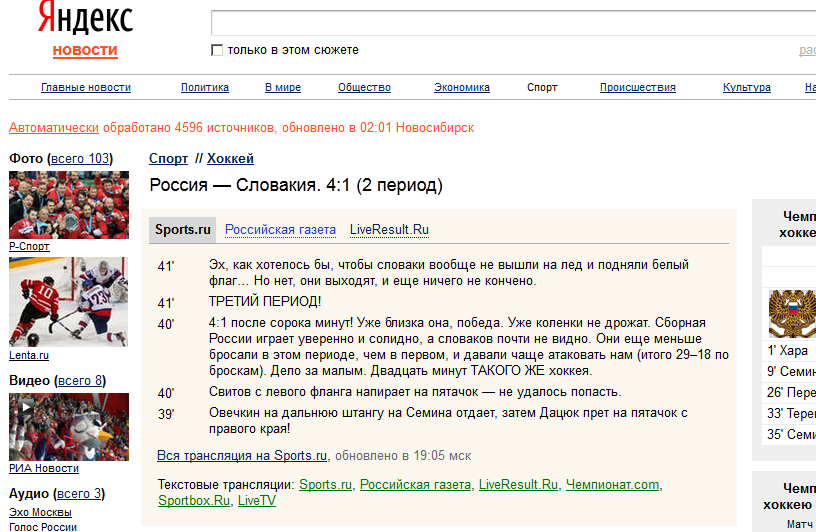Open the Голос России audio link
The image size is (816, 532).
[x=43, y=527]
